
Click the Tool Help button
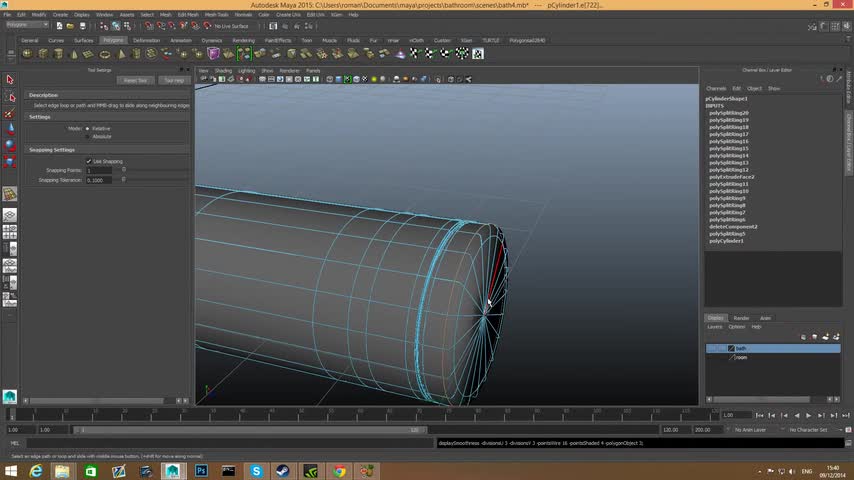173,80
